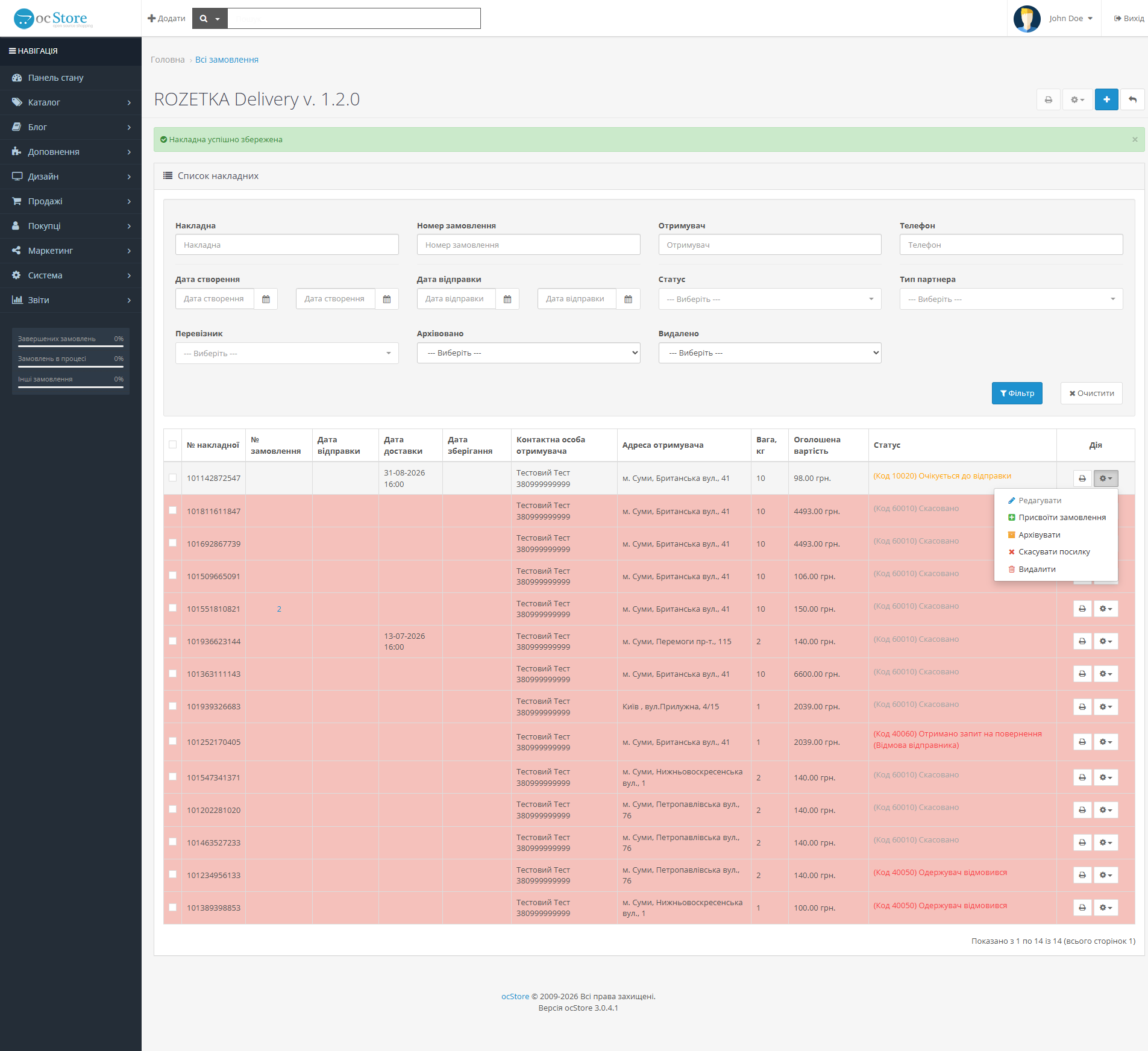
Task: Open second Дата відправки calendar picker
Action: point(628,299)
